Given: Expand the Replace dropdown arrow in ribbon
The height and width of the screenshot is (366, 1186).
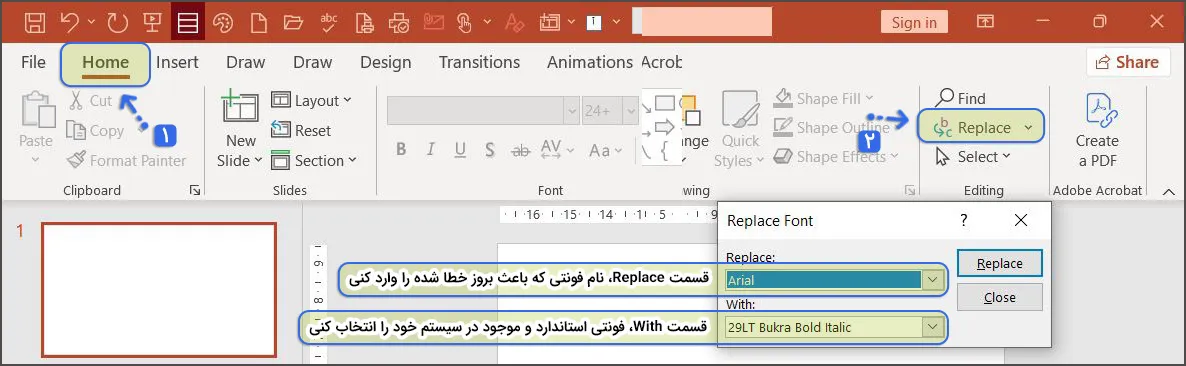Looking at the screenshot, I should (1028, 128).
